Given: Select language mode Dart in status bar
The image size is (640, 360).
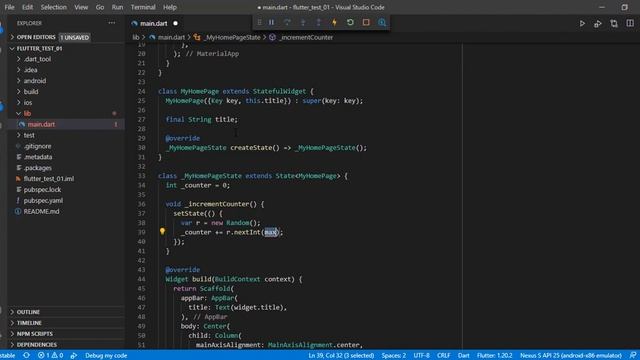Looking at the screenshot, I should 463,356.
